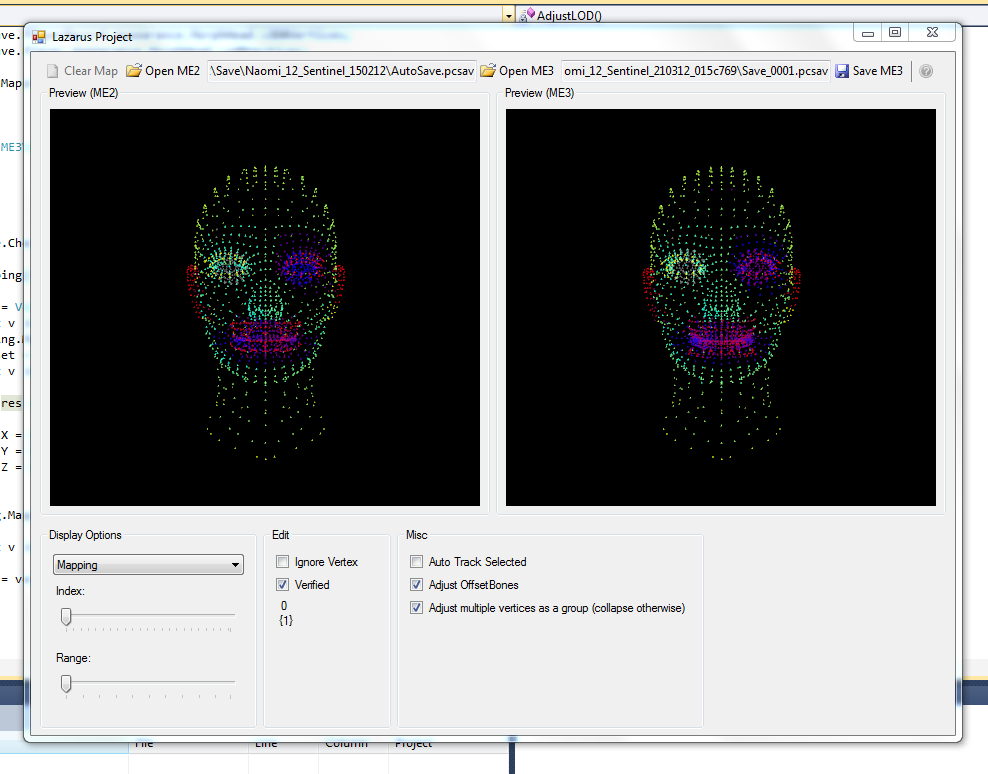Uncheck Adjust multiple vertices as a group

coord(417,608)
